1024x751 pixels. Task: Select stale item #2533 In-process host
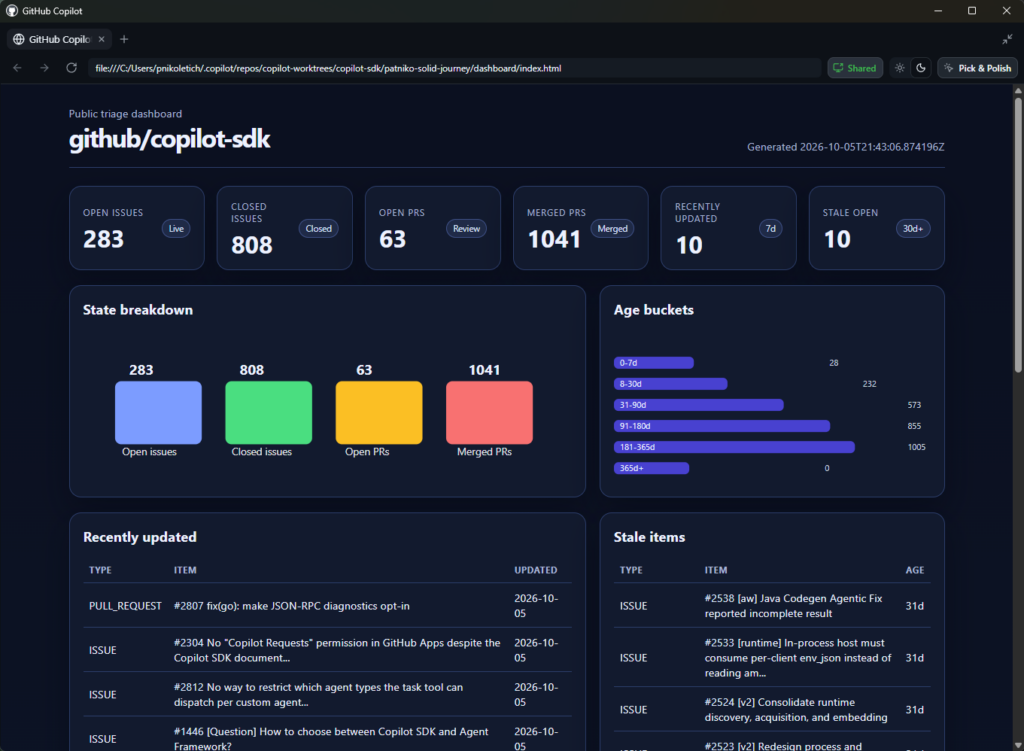coord(772,658)
